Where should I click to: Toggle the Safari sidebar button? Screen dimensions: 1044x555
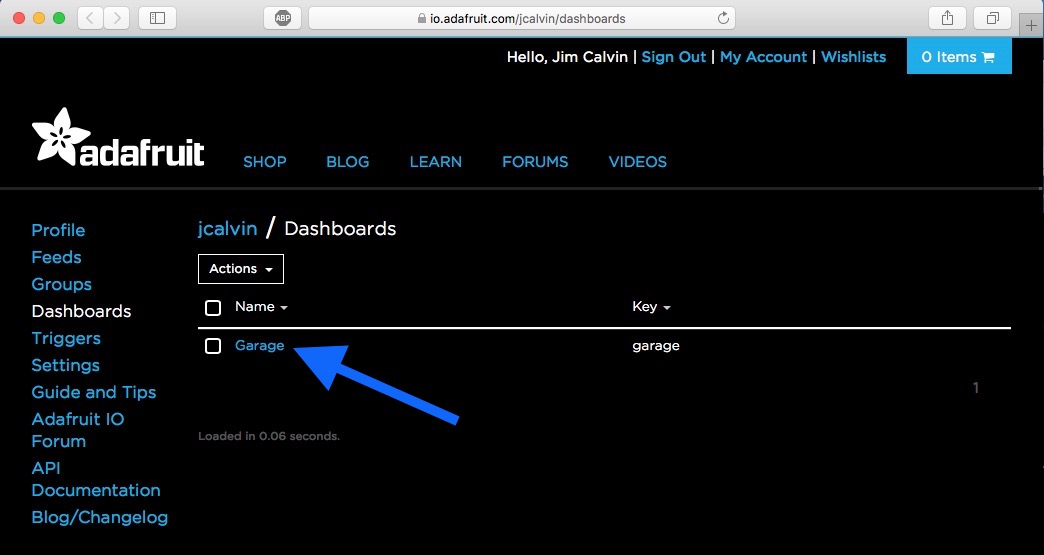(157, 18)
